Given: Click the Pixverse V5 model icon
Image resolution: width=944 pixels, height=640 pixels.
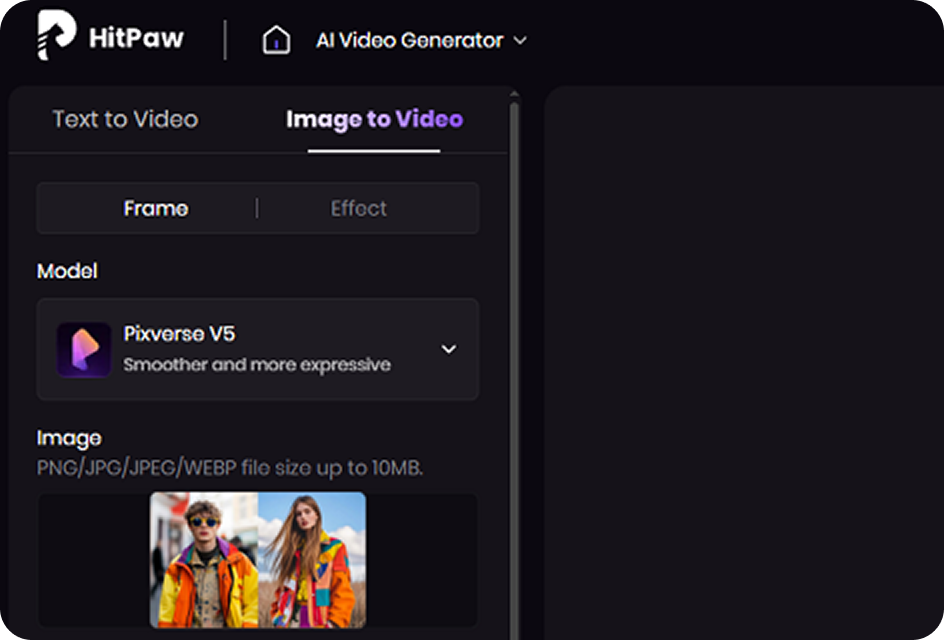Looking at the screenshot, I should pos(84,349).
